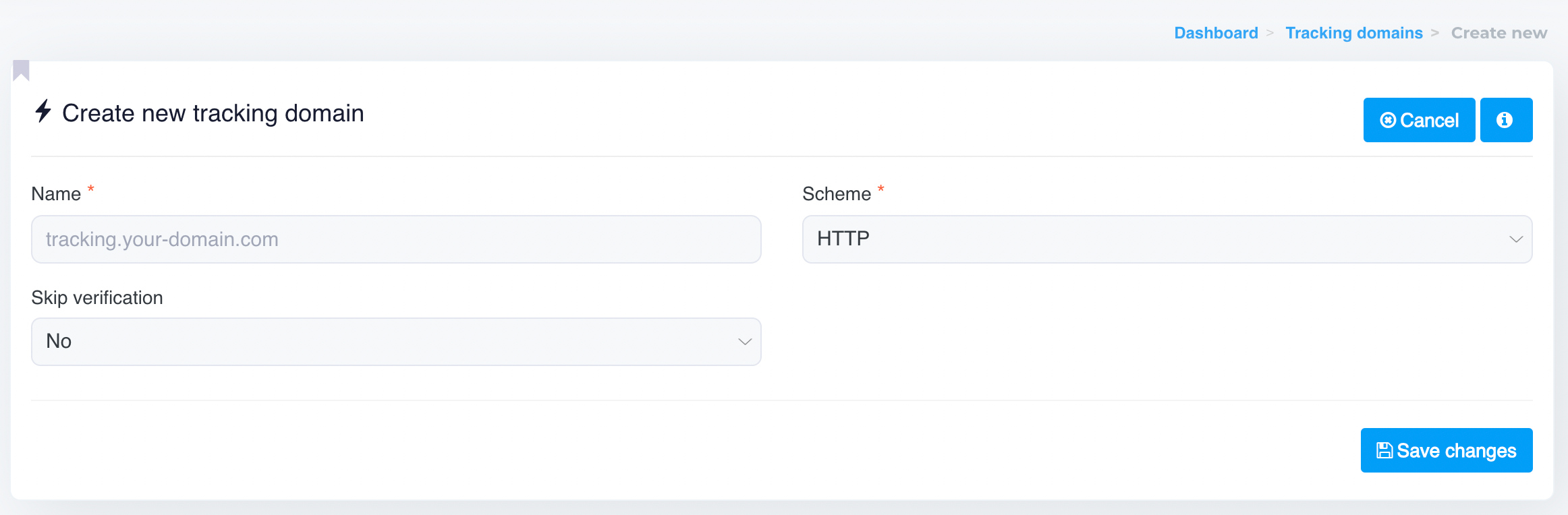Expand the Skip verification dropdown showing No
This screenshot has height=515, width=1568.
coord(395,342)
